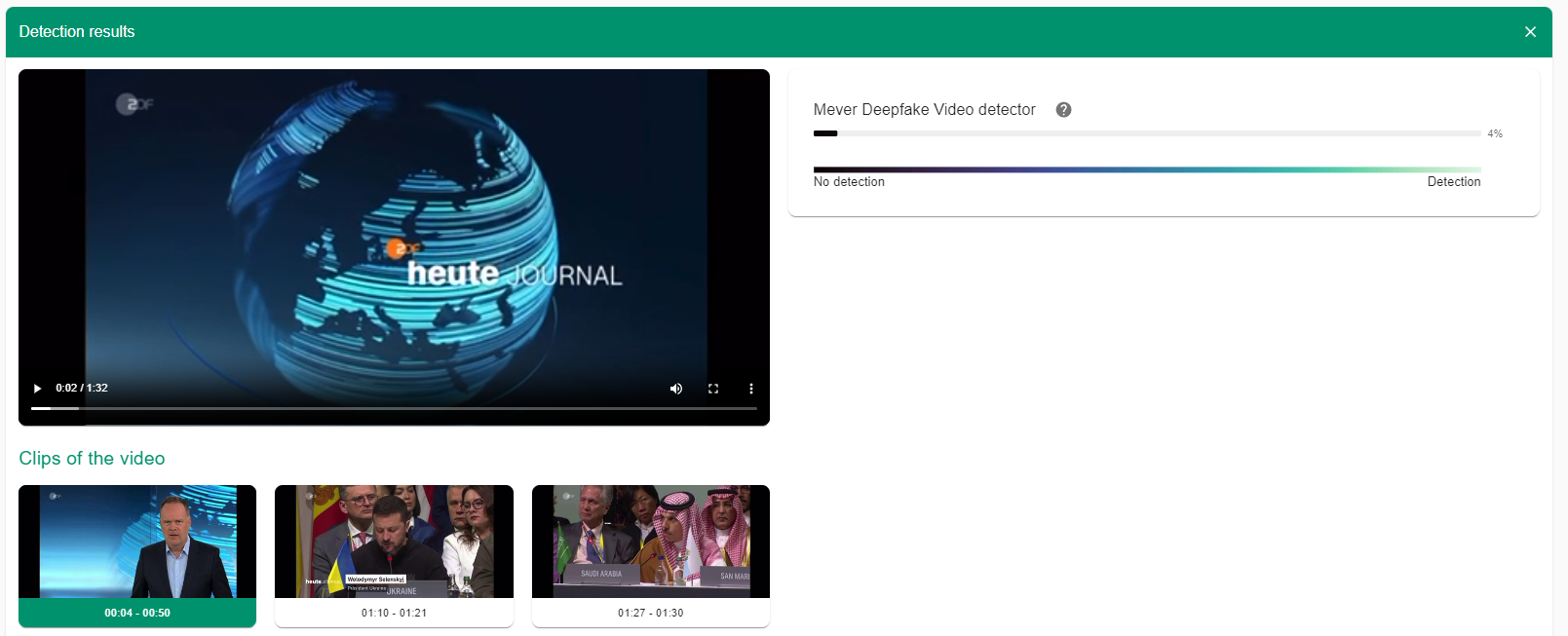1568x636 pixels.
Task: Click the video time 0:02 / 1:32
Action: click(82, 388)
